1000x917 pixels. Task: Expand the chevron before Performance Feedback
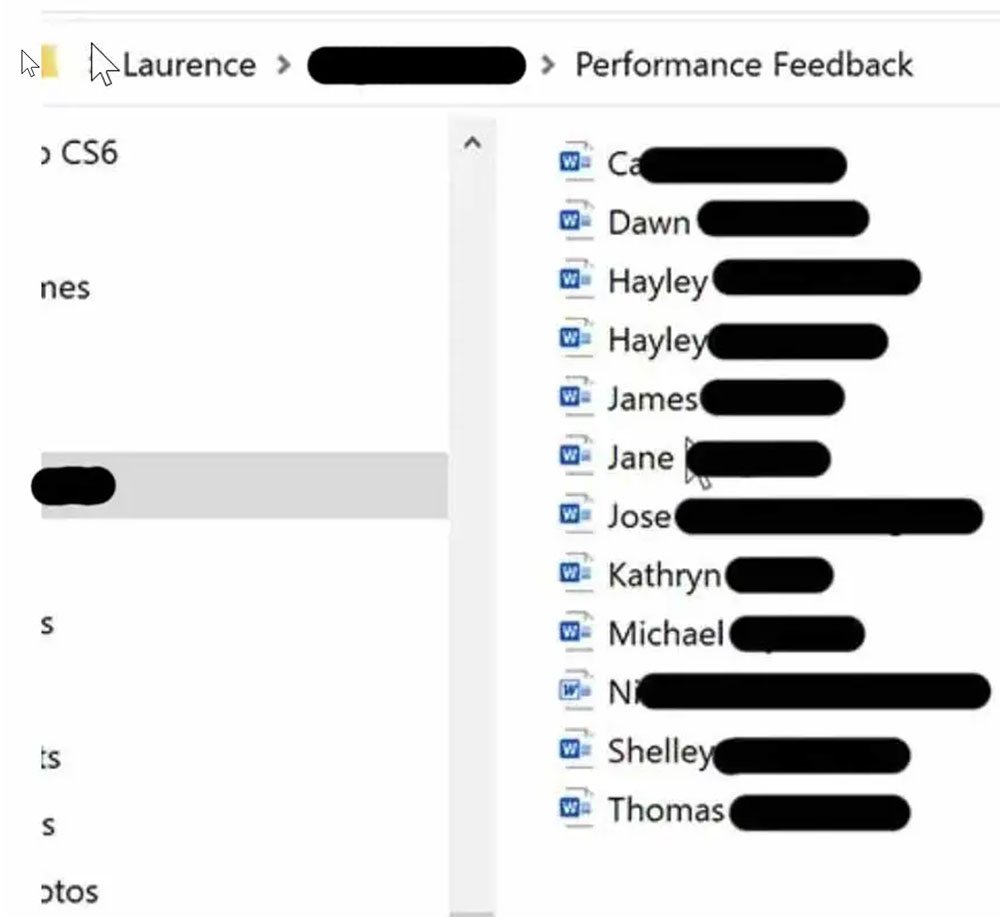click(x=547, y=66)
